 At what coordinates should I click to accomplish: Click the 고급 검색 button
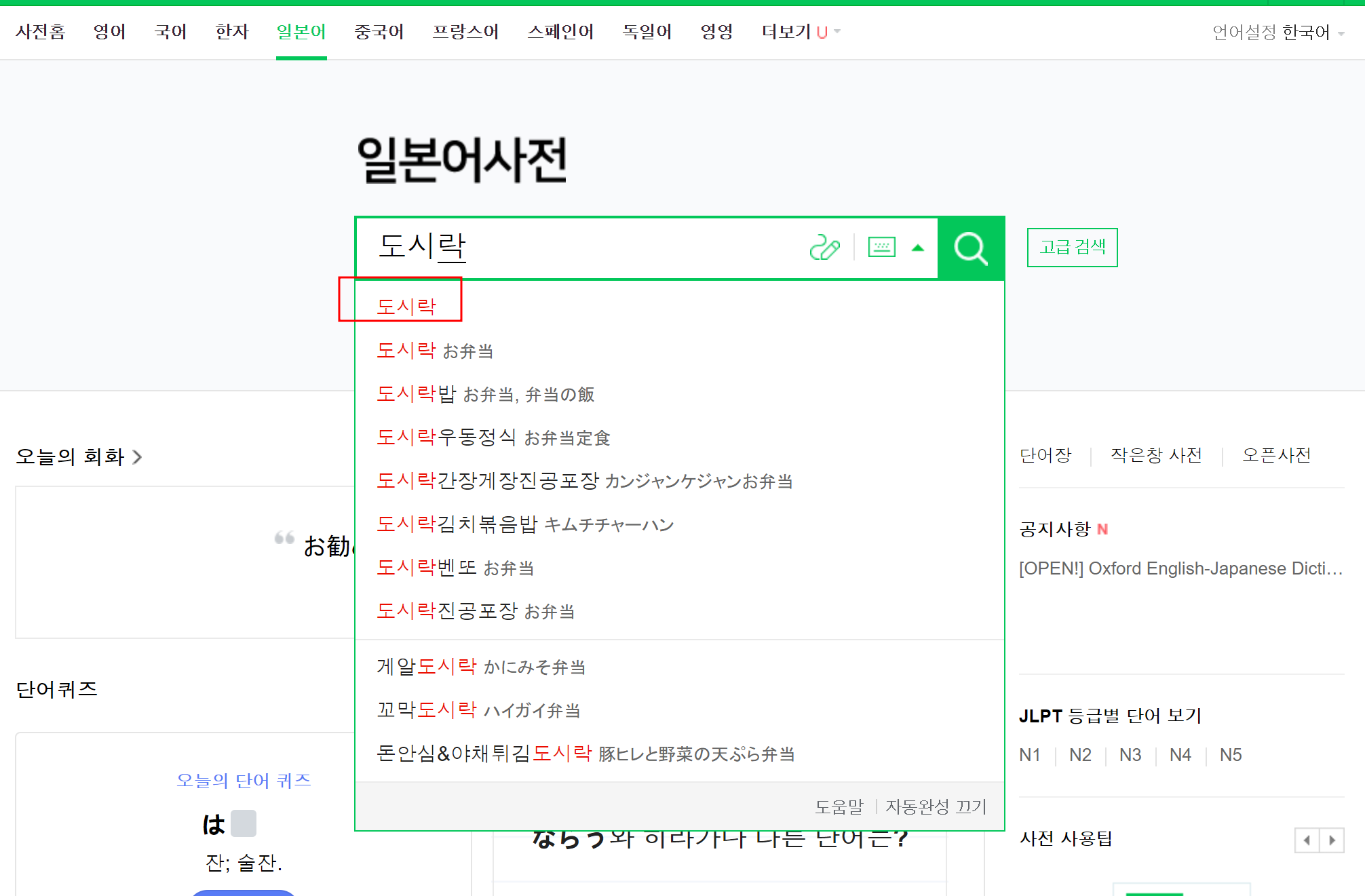point(1072,247)
